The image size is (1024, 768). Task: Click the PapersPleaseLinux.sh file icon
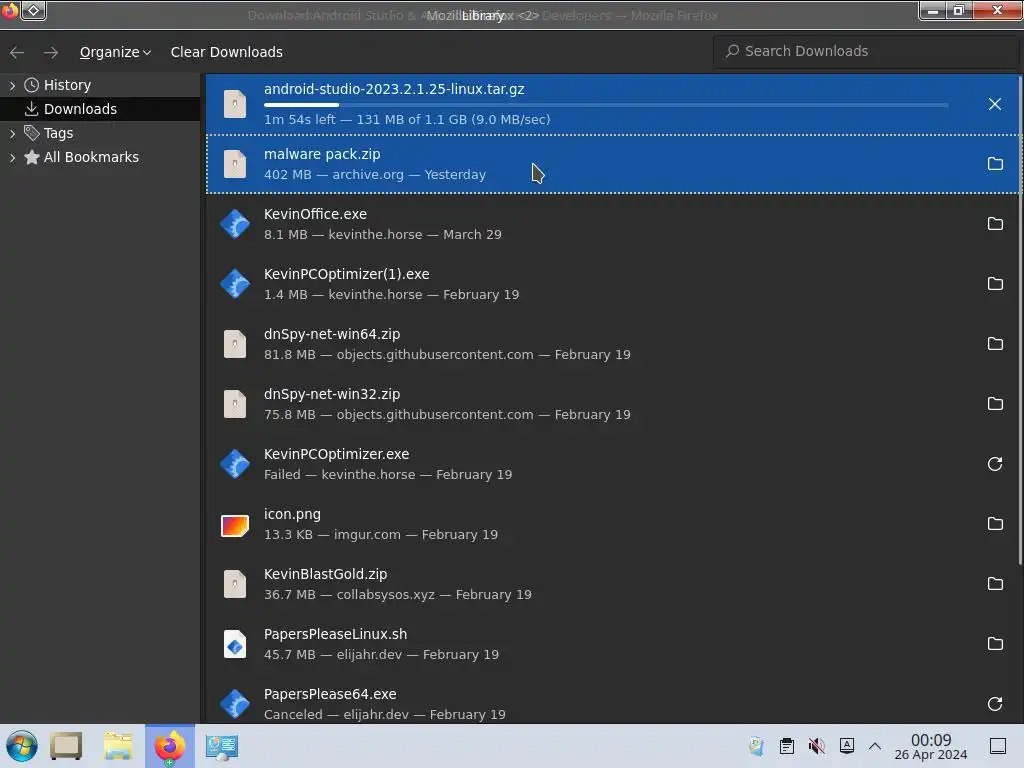coord(234,644)
